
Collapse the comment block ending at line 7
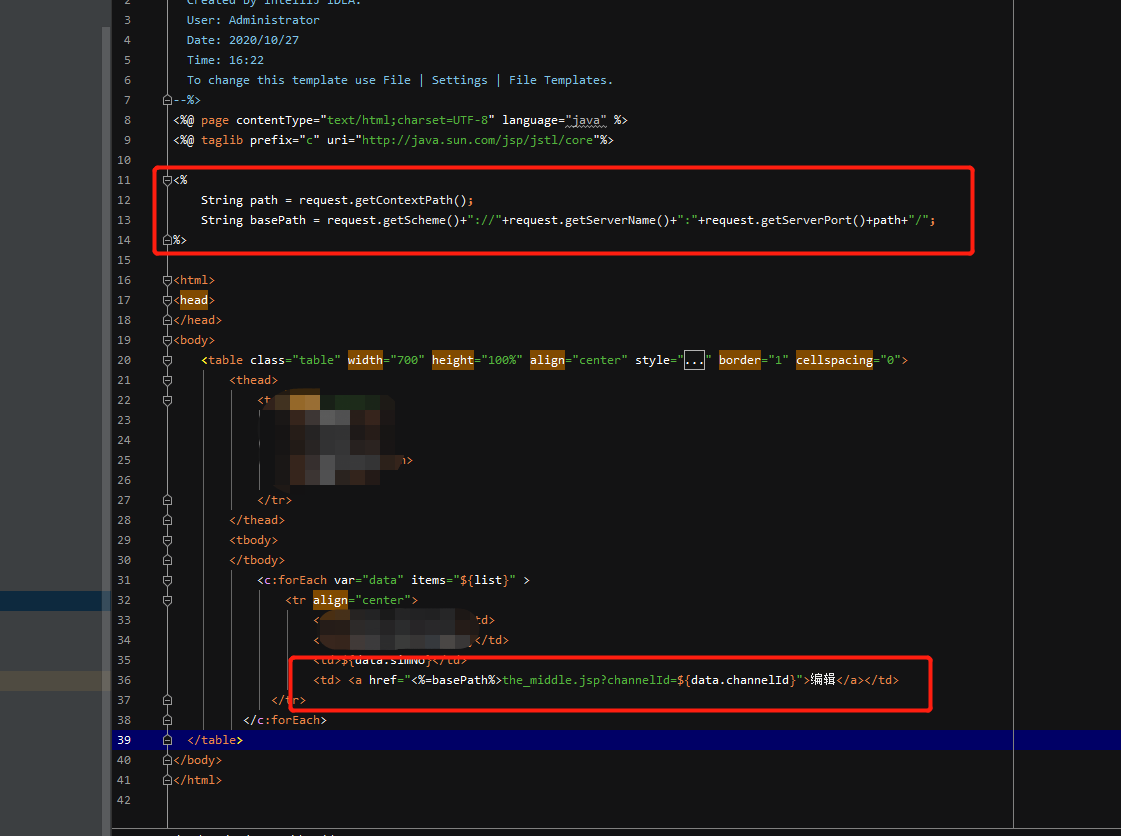click(x=167, y=100)
